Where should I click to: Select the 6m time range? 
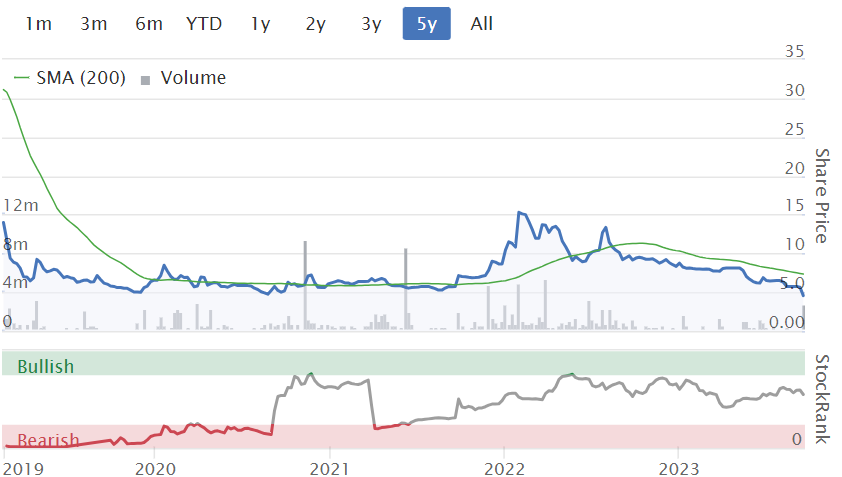[148, 23]
